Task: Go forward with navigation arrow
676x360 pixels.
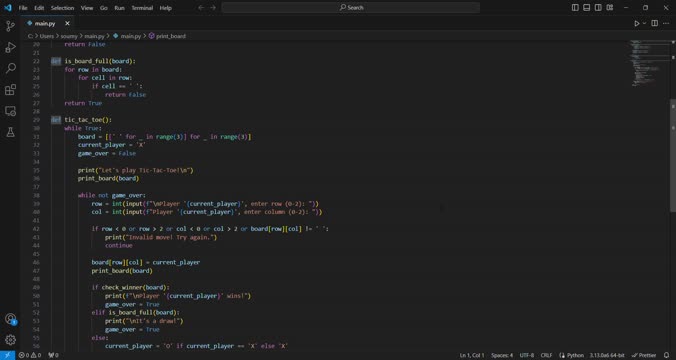Action: click(213, 8)
